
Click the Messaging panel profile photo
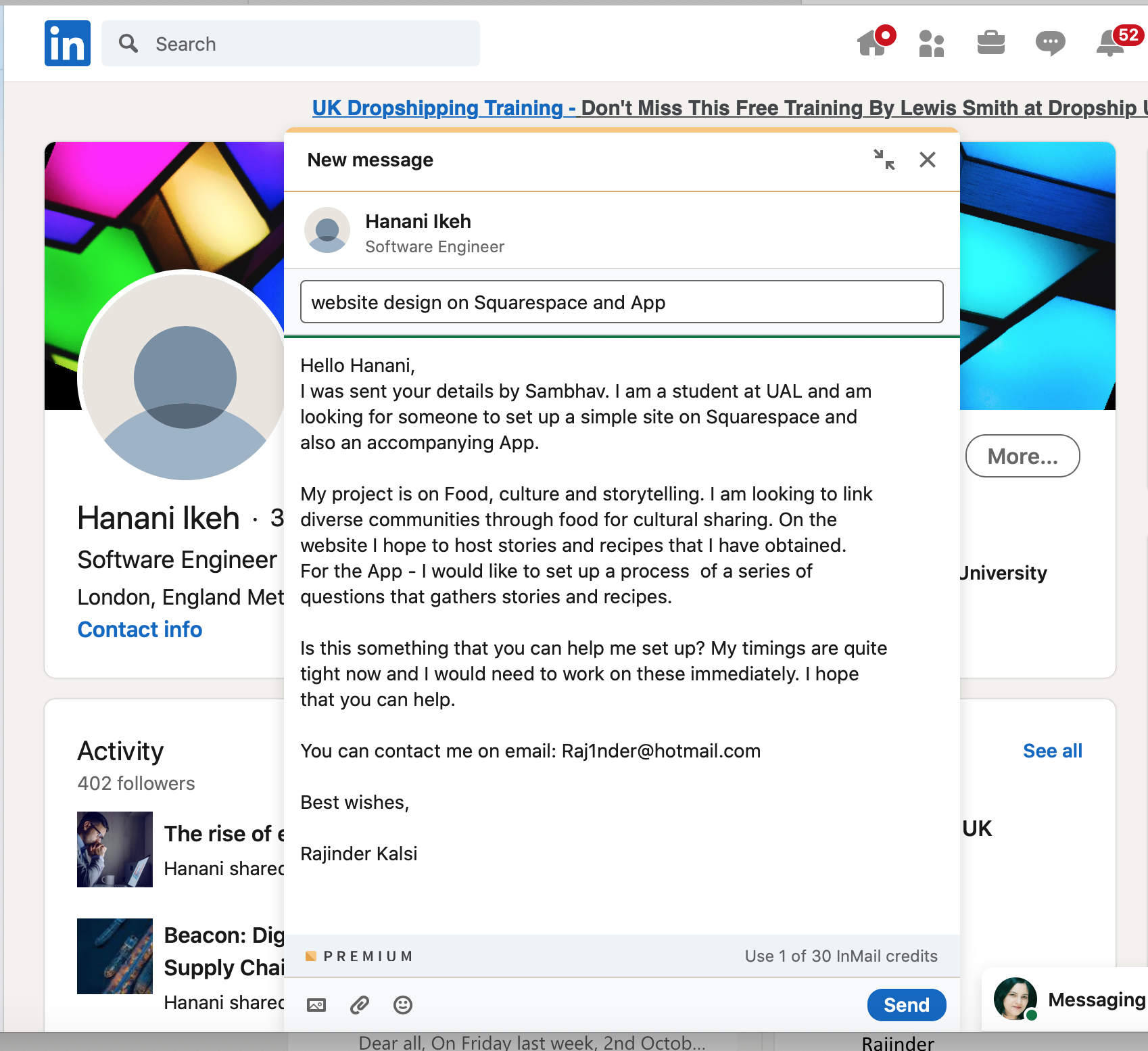point(1015,998)
